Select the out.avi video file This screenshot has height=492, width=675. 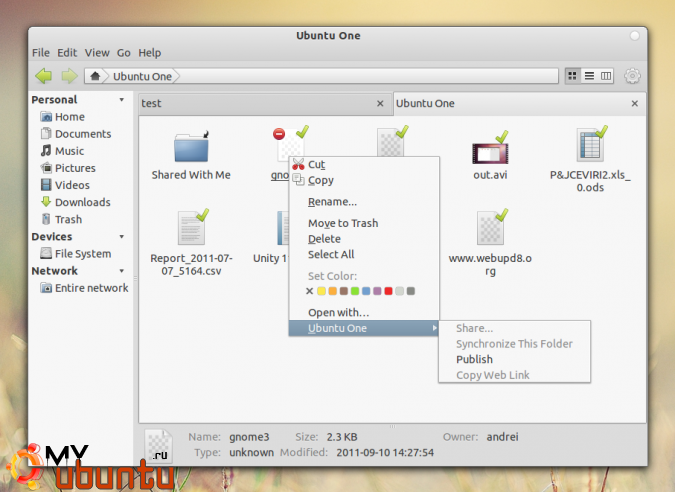[x=490, y=155]
